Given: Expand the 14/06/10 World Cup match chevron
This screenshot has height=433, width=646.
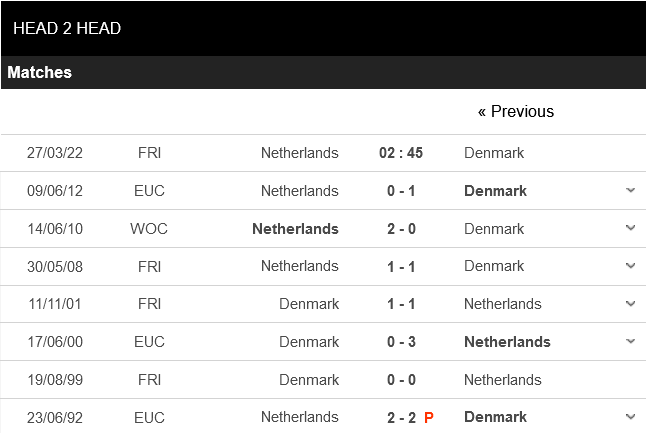Looking at the screenshot, I should point(630,228).
